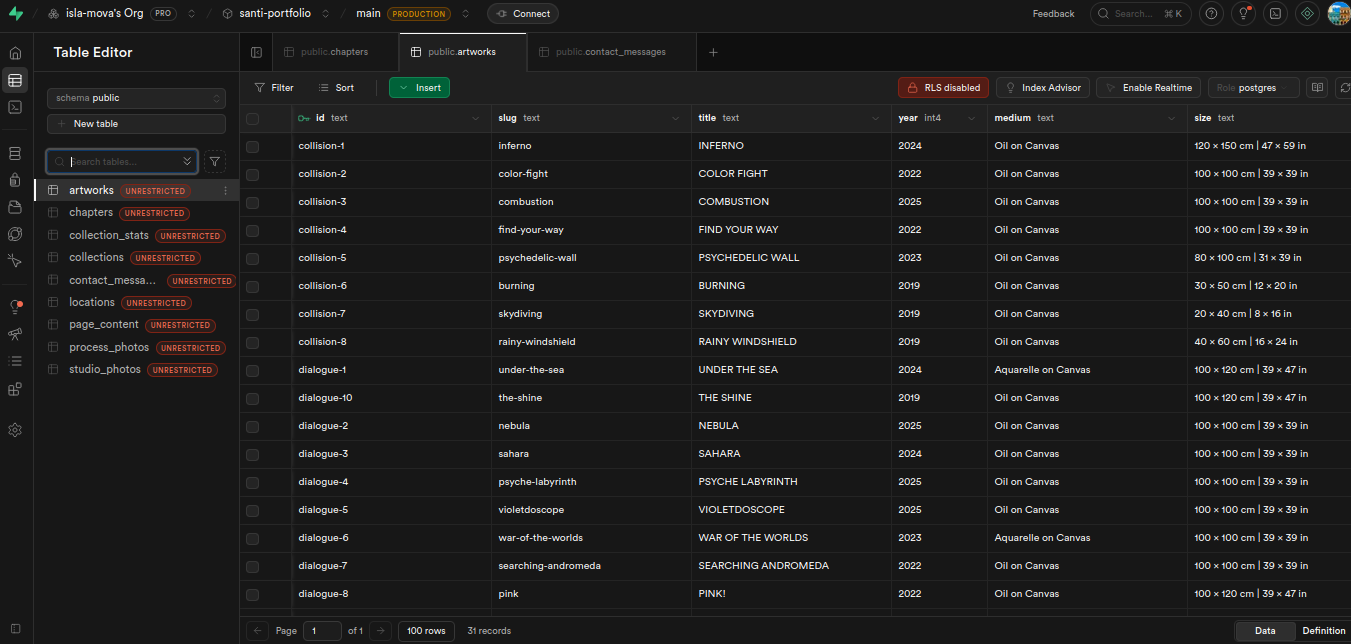Open the schema public dropdown

tap(136, 98)
